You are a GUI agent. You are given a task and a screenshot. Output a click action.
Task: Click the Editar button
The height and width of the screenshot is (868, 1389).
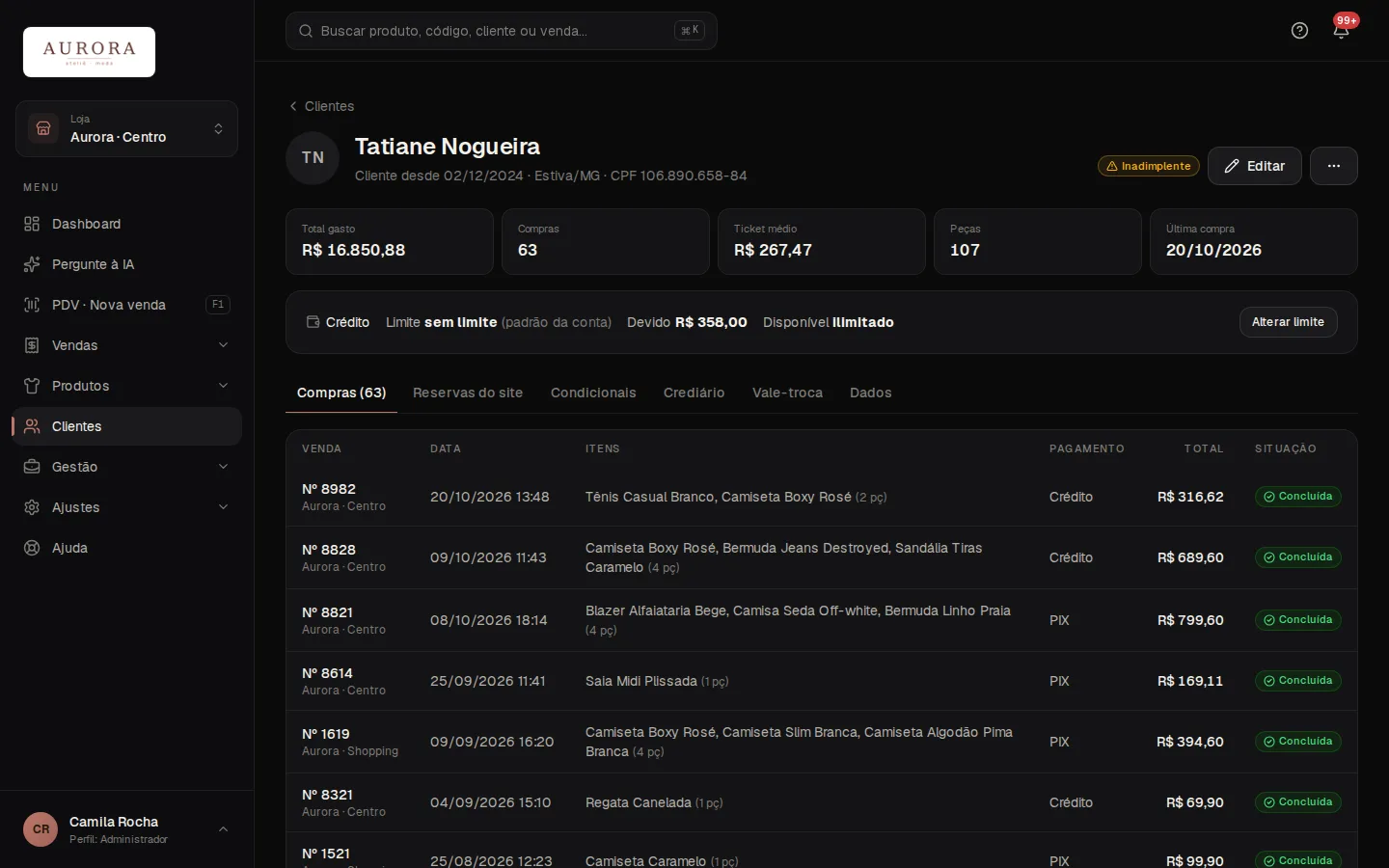point(1254,166)
